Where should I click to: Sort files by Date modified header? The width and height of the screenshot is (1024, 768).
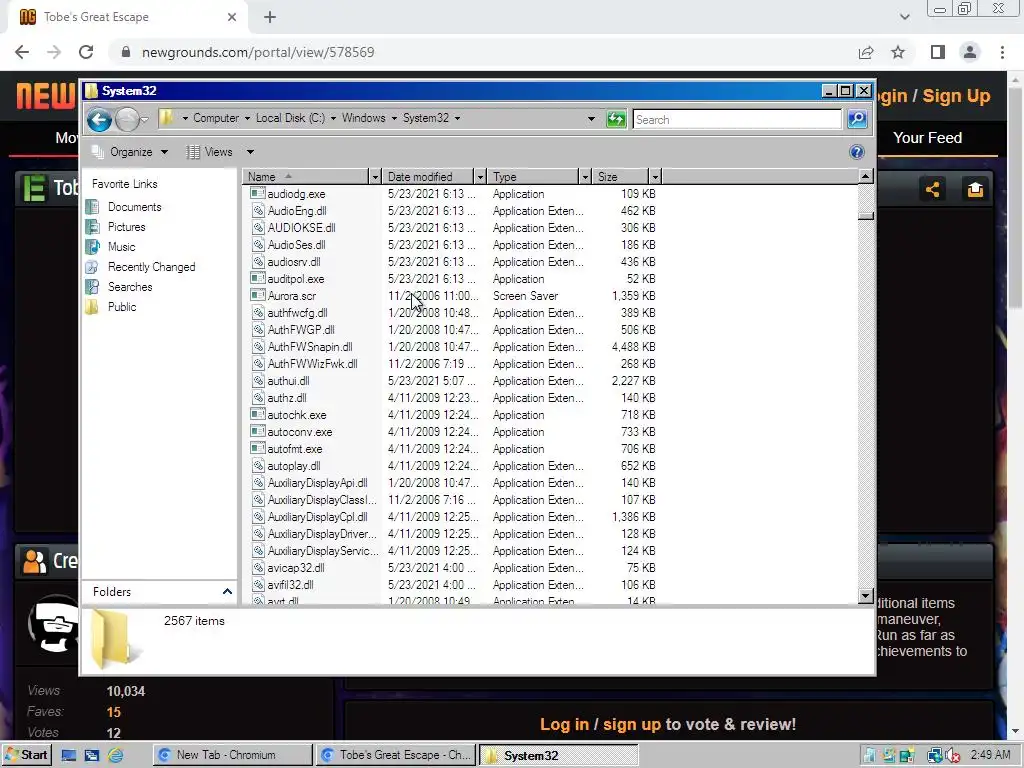point(428,177)
